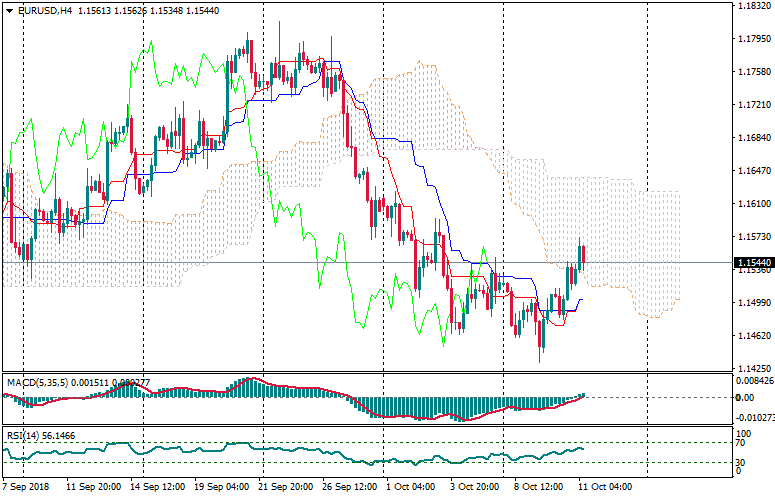The image size is (775, 498).
Task: Click the 1.18320 price axis label
Action: coord(753,6)
